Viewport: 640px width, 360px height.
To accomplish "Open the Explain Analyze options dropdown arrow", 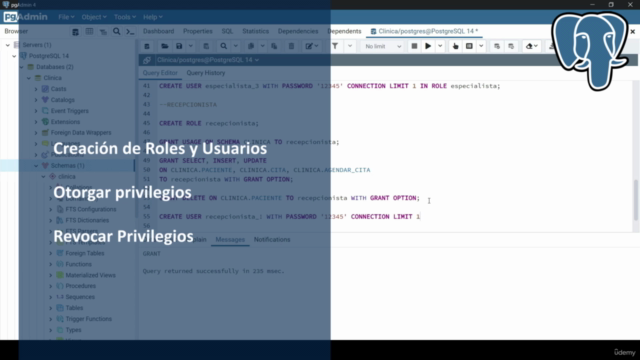I will click(x=481, y=46).
